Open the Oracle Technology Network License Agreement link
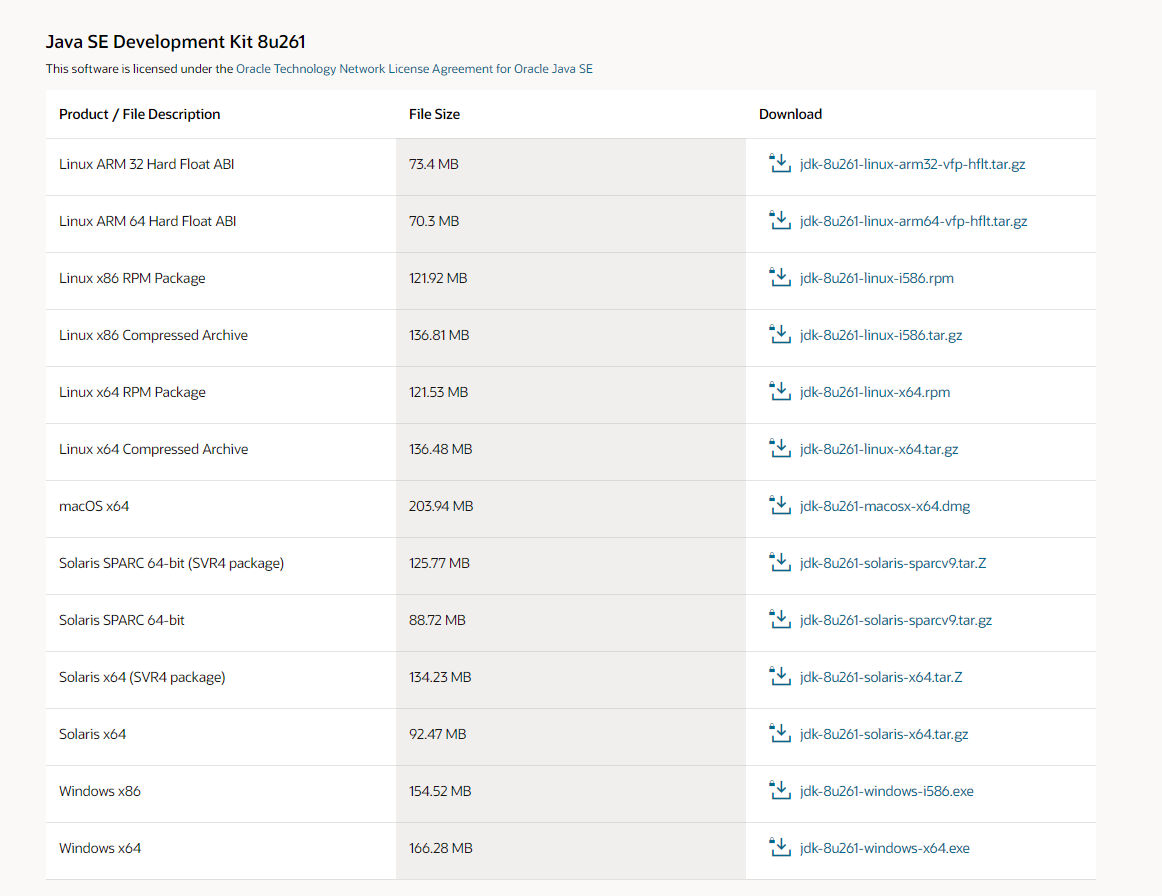The height and width of the screenshot is (896, 1162). [414, 69]
